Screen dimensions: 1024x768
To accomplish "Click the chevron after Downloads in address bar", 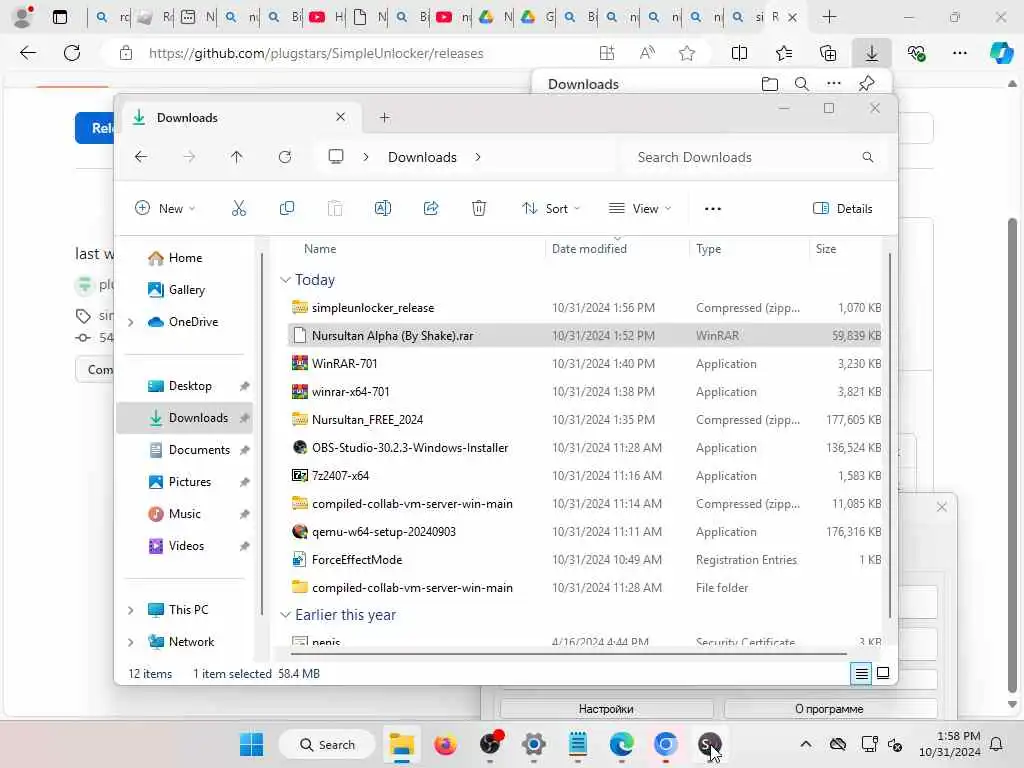I will pos(478,157).
